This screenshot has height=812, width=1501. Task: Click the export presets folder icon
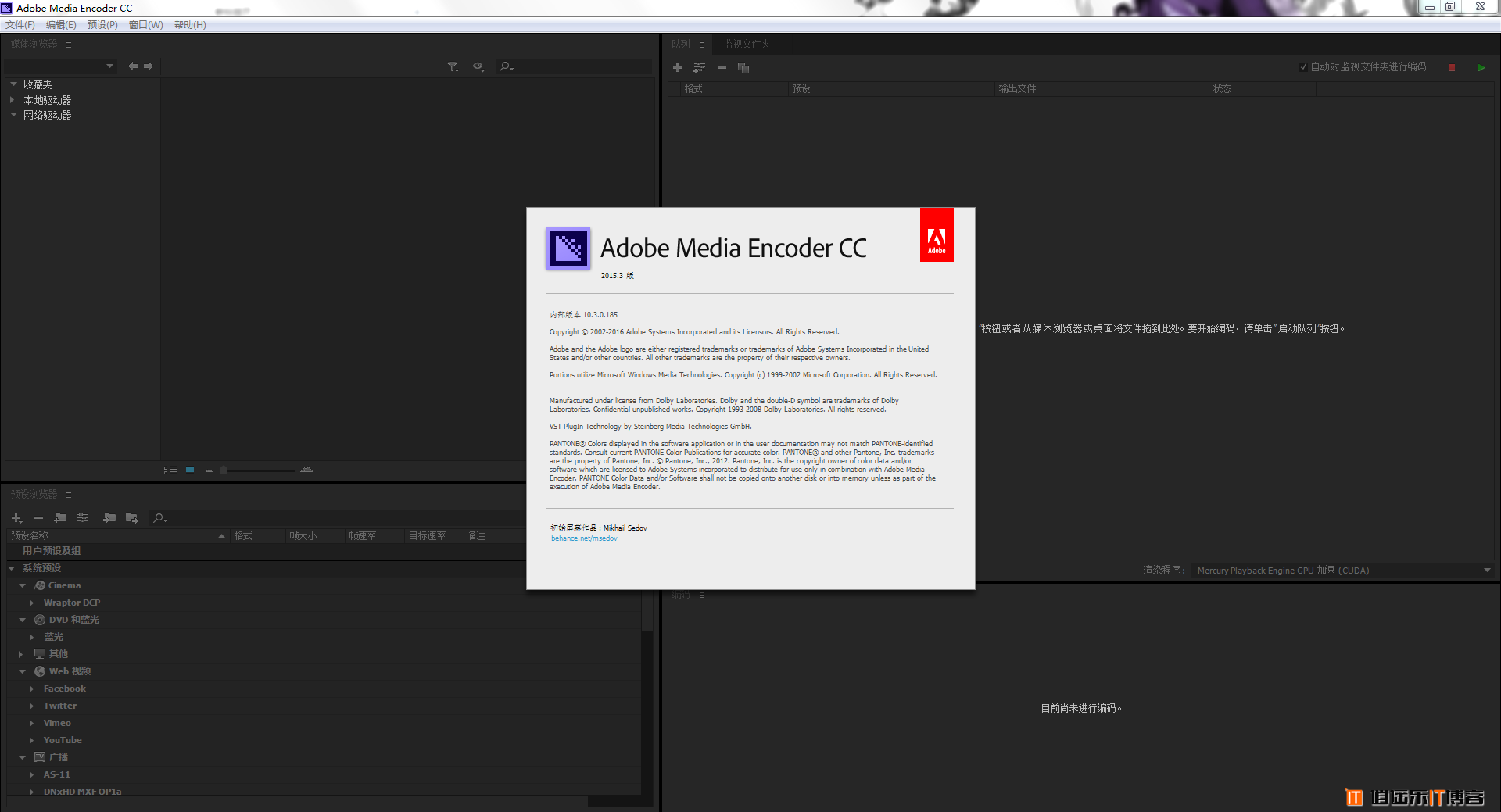point(131,518)
